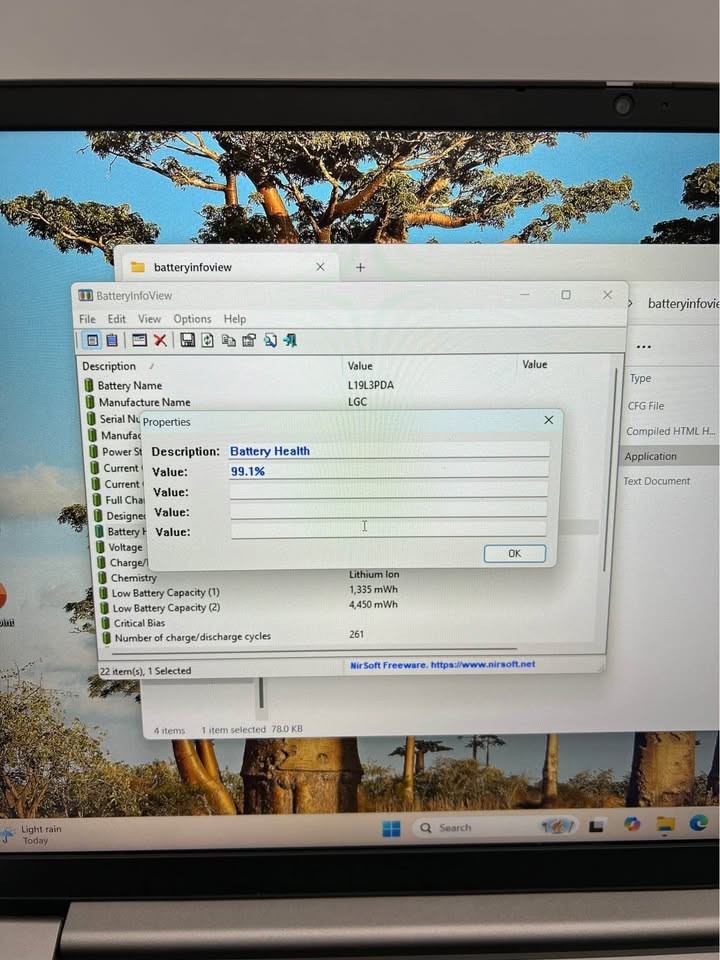Close the Properties dialog with its X

coord(549,419)
